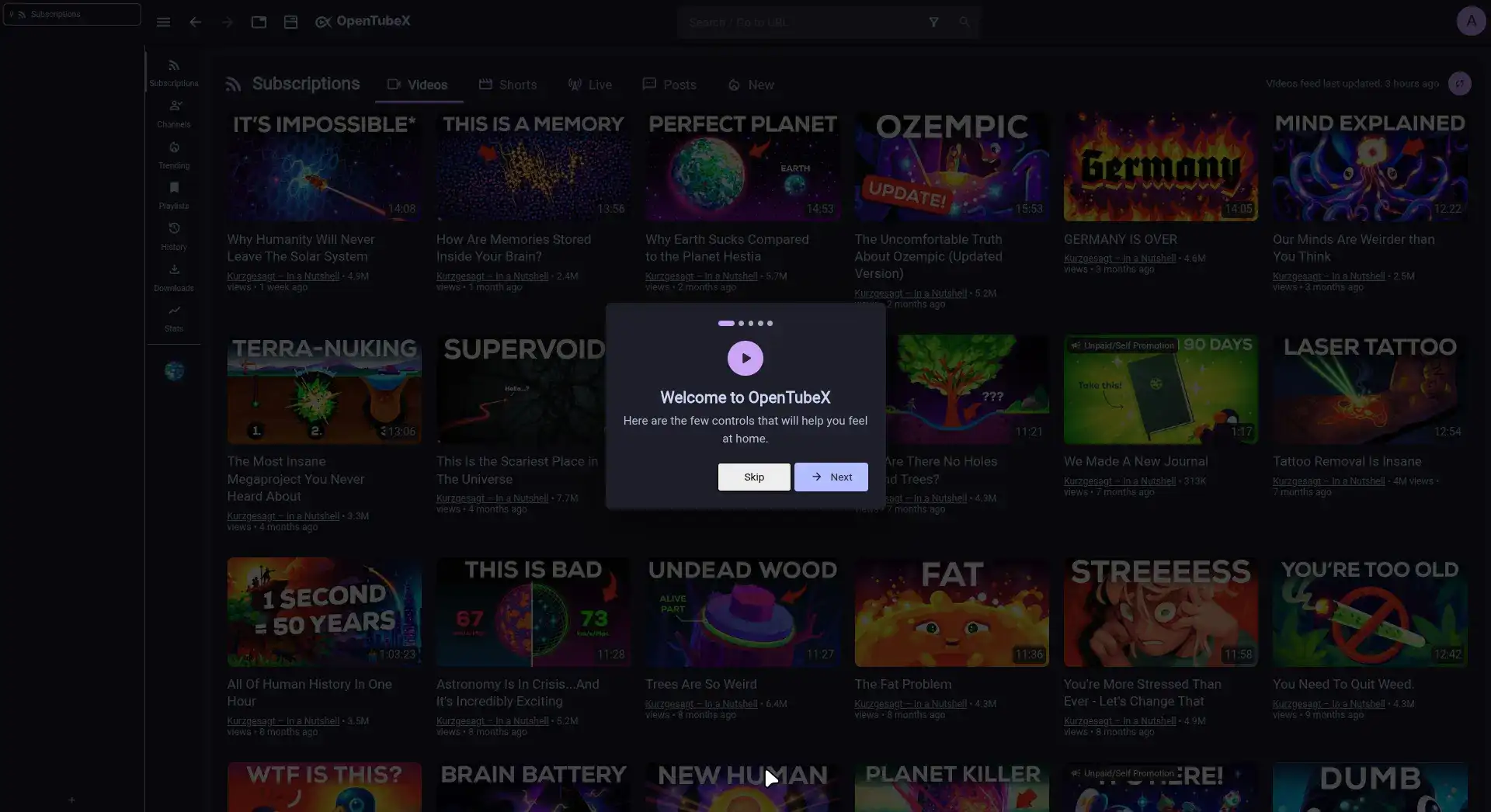
Task: Open the Kurzgesagt channel link under Trees Are So Weird
Action: point(701,704)
